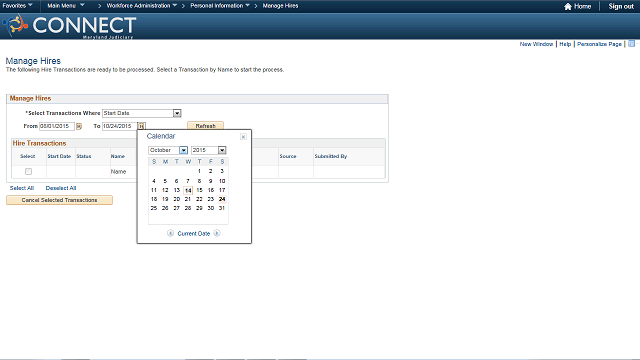Click the Refresh button
Image resolution: width=640 pixels, height=360 pixels.
205,126
